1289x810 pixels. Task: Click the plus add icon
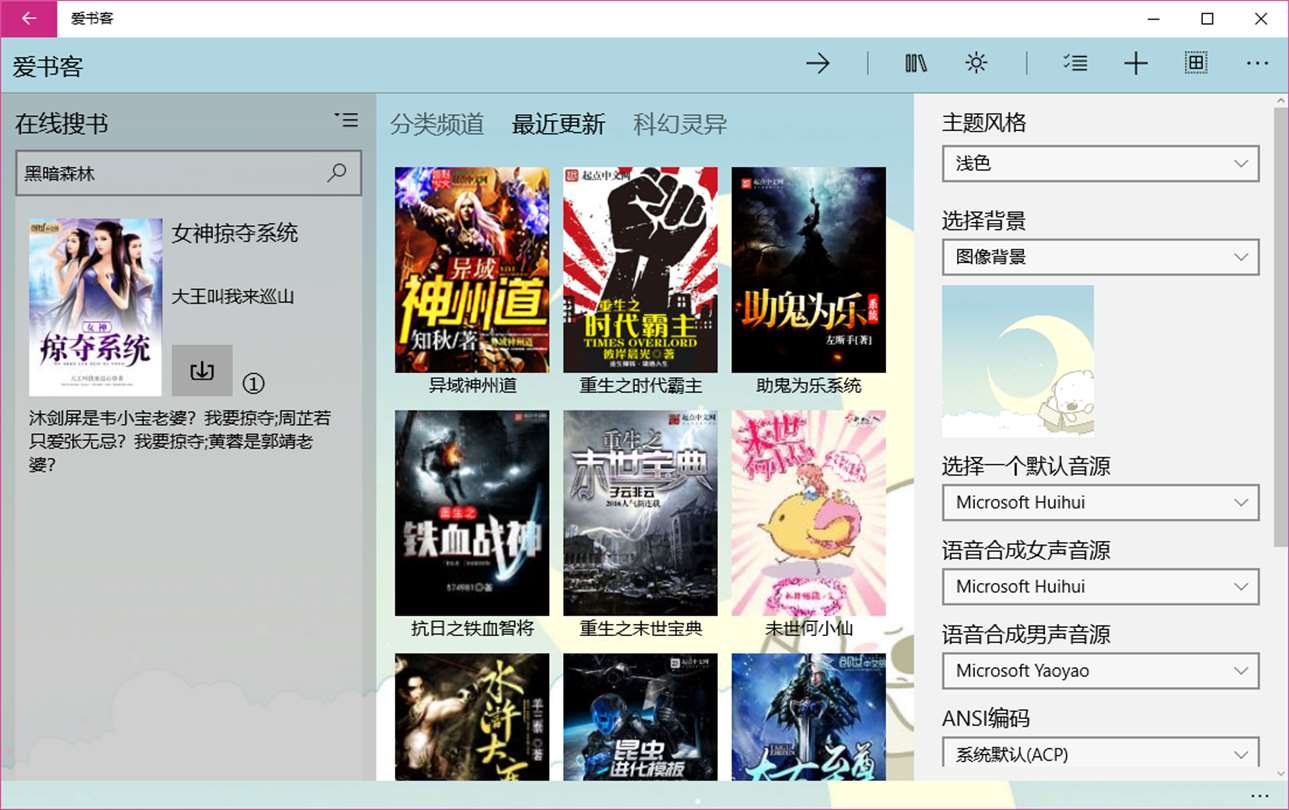click(x=1135, y=64)
